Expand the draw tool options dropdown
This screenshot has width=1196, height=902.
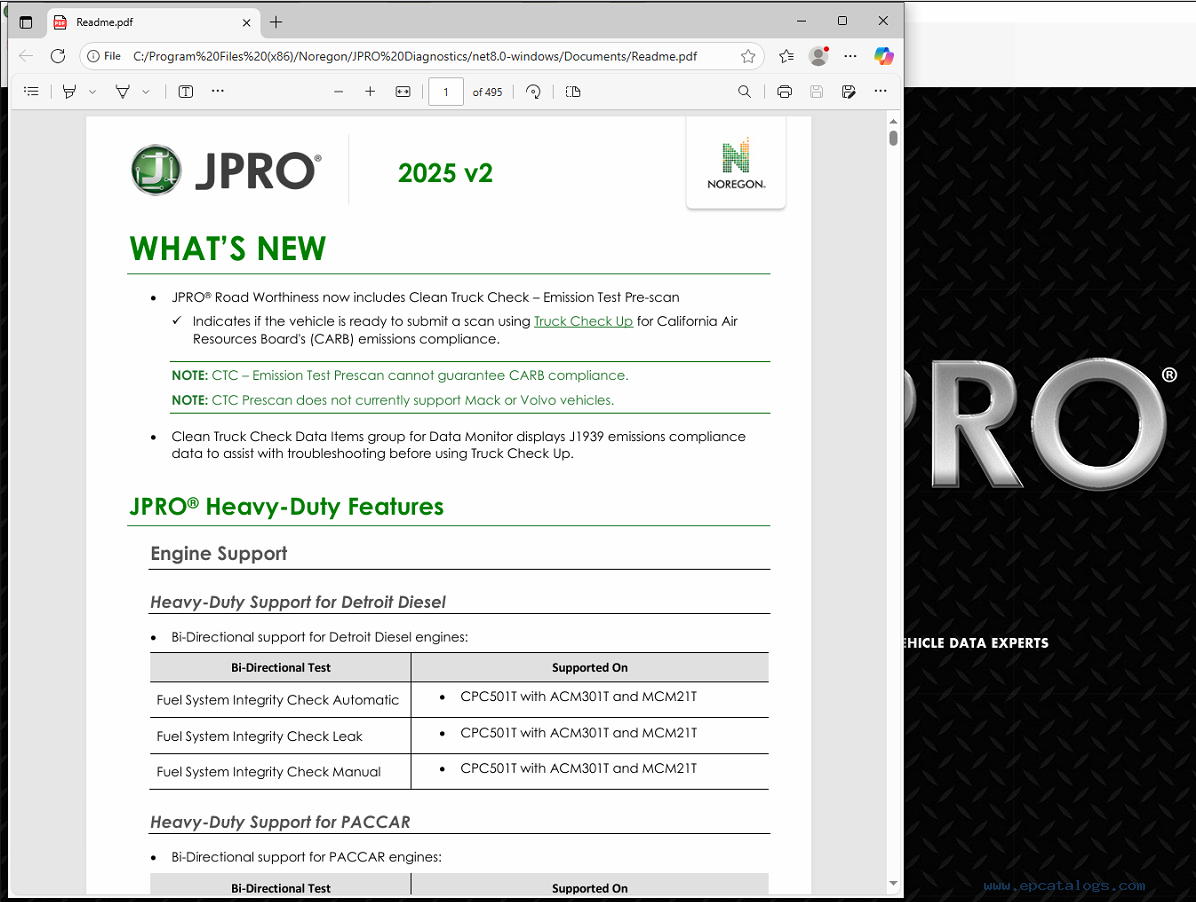pyautogui.click(x=146, y=91)
